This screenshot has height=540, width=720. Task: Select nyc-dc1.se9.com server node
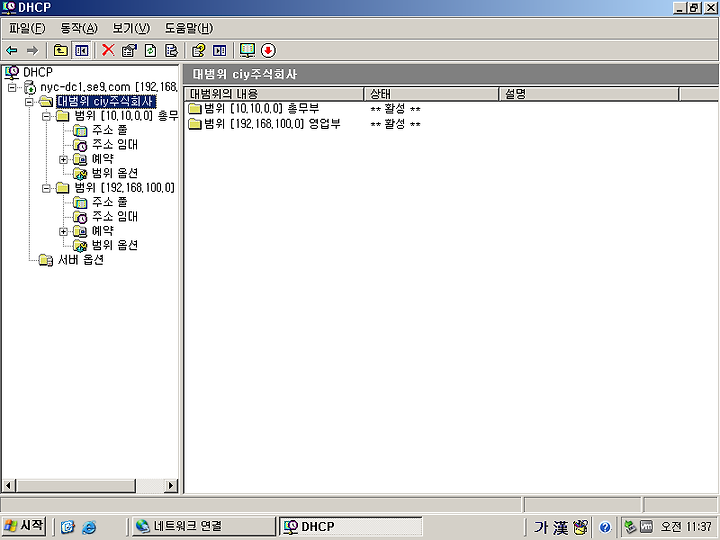pyautogui.click(x=108, y=87)
